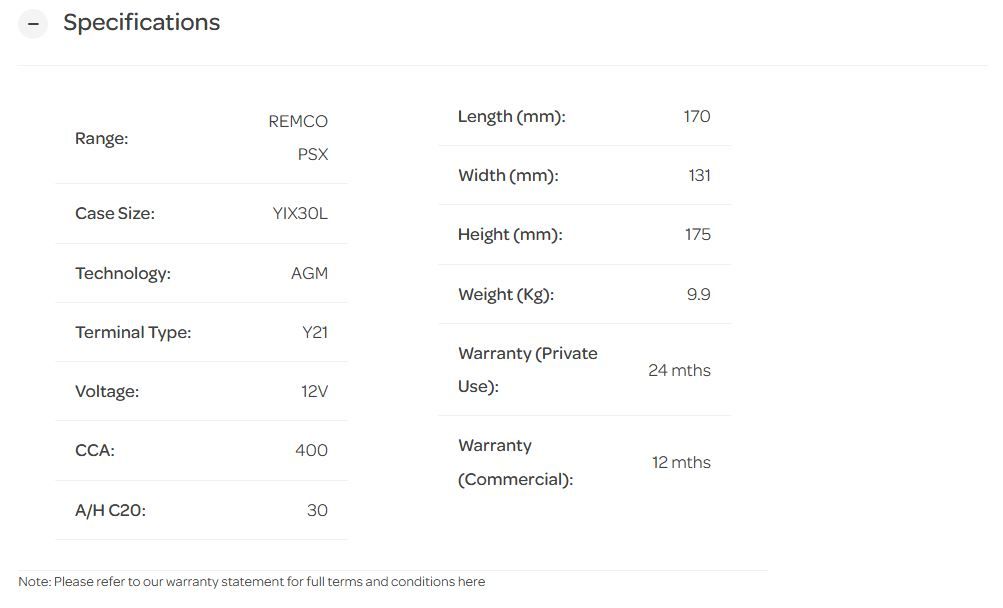Screen dimensions: 1003x608
Task: Click the Specifications heading
Action: (x=141, y=23)
